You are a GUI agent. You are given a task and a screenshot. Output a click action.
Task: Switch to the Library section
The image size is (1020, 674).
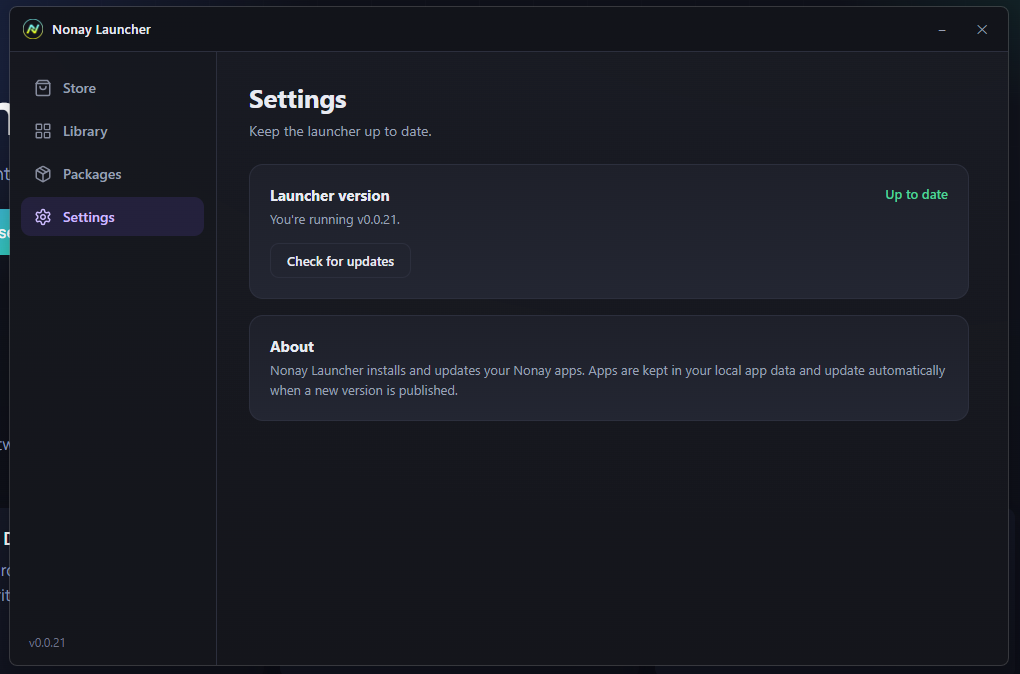click(x=113, y=131)
